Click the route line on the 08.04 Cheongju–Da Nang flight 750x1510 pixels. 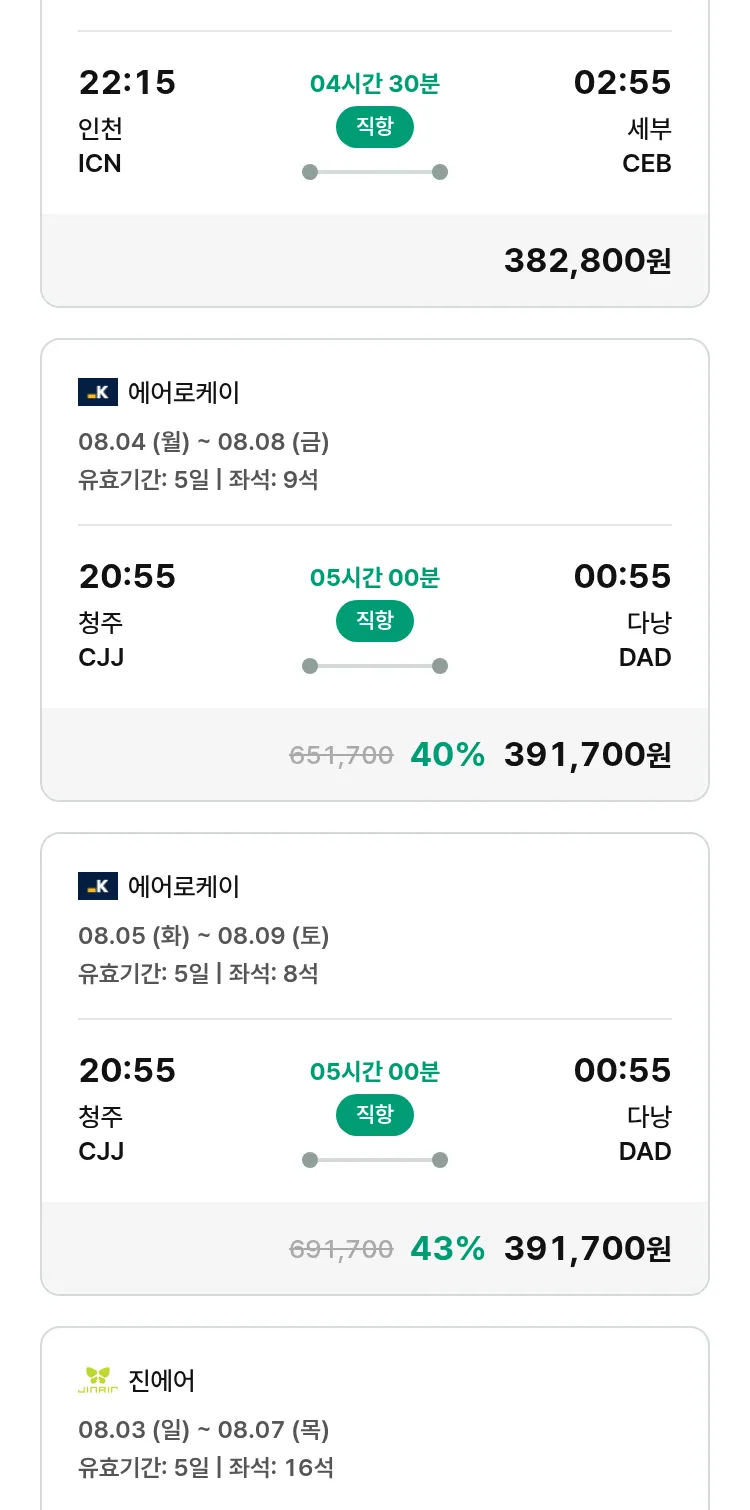(x=374, y=666)
